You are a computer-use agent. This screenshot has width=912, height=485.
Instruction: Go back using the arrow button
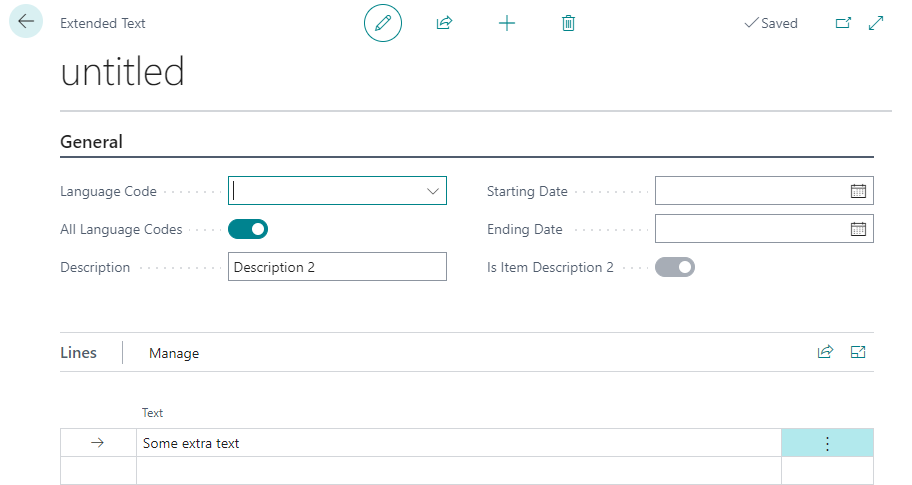click(x=26, y=22)
